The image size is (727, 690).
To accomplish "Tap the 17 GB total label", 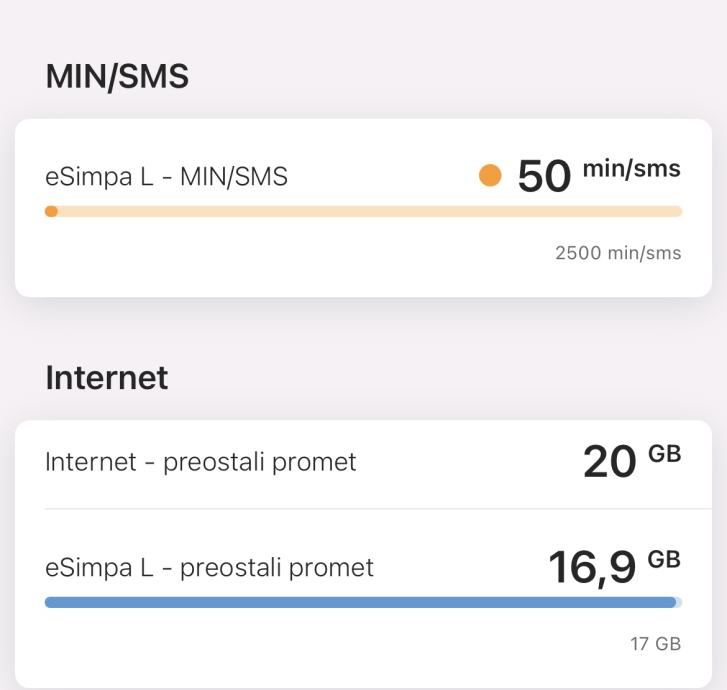I will click(x=655, y=644).
